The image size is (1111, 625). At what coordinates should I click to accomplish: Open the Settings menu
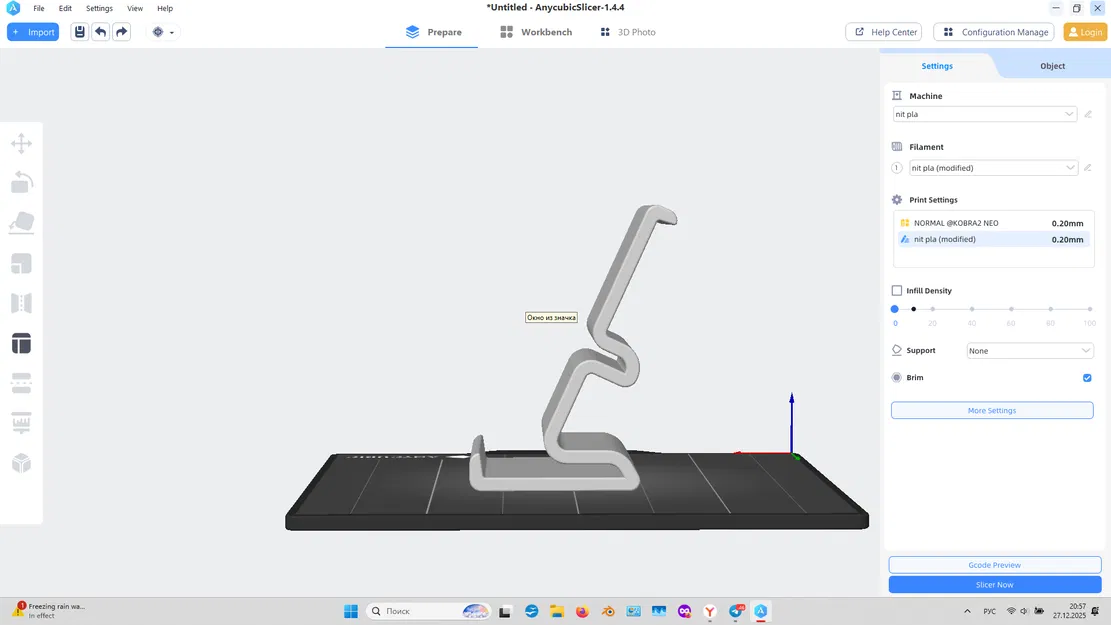click(99, 8)
